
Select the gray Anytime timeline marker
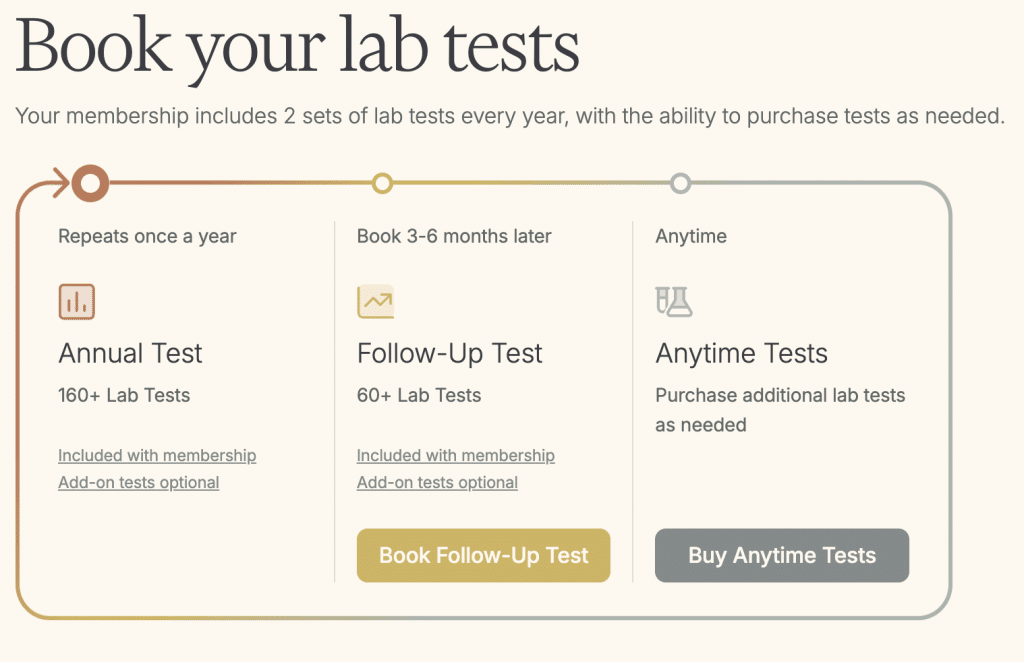pos(680,183)
